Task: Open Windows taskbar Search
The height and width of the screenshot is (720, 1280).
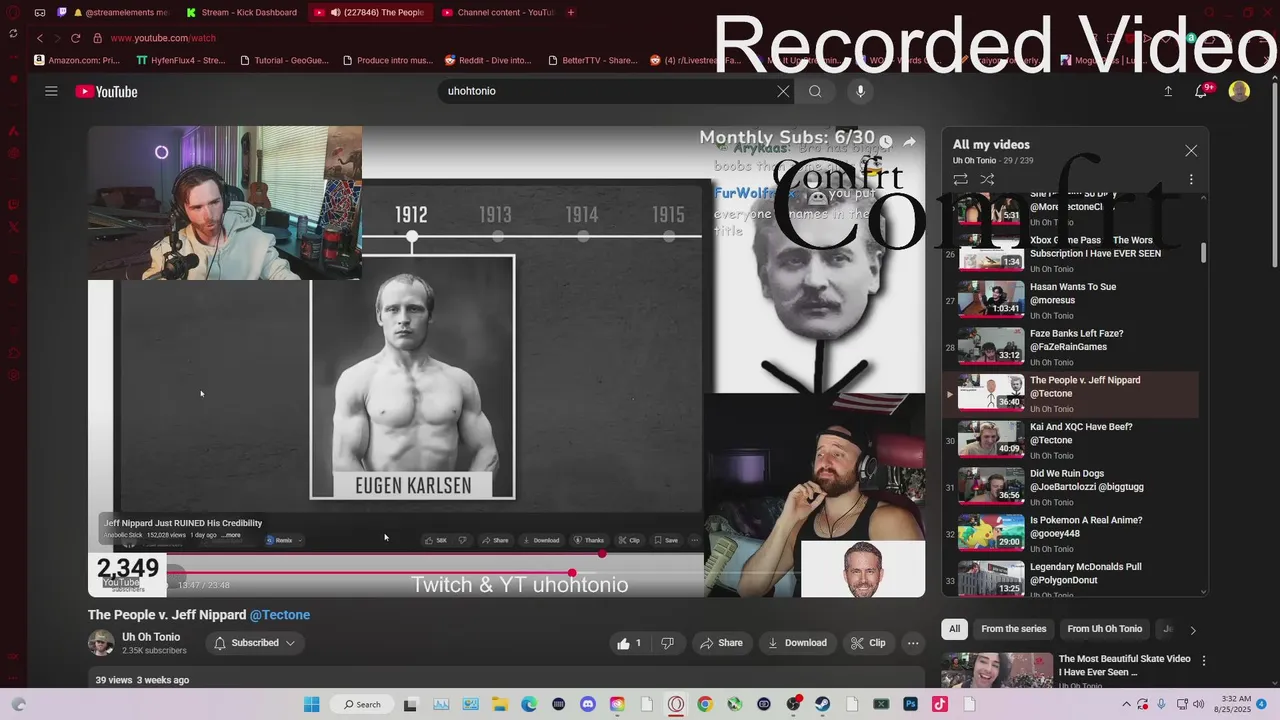Action: (362, 704)
